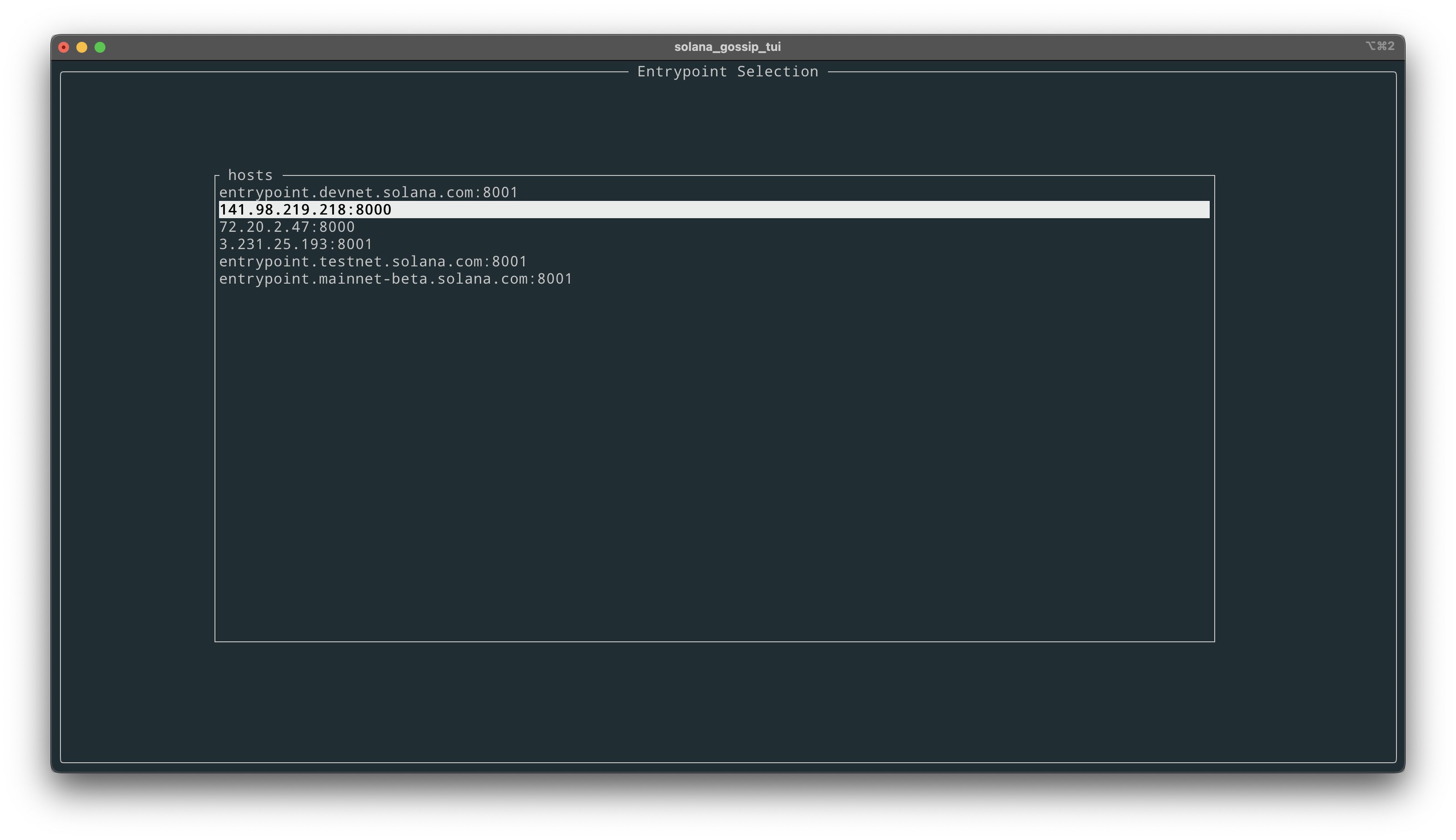Click the ⌥⌘2 shortcut indicator
Image resolution: width=1456 pixels, height=840 pixels.
pyautogui.click(x=1379, y=46)
